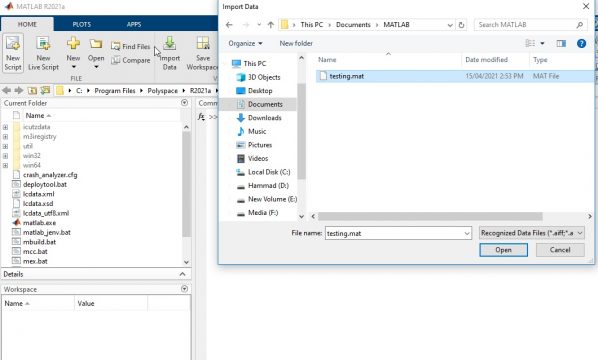The height and width of the screenshot is (360, 598).
Task: Click the up one level folder icon in MATLAB
Action: [32, 90]
